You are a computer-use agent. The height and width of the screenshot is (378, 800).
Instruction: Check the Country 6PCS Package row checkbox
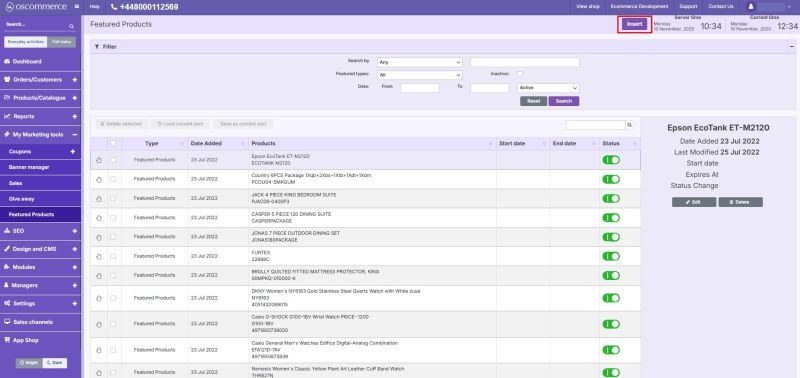[x=113, y=179]
